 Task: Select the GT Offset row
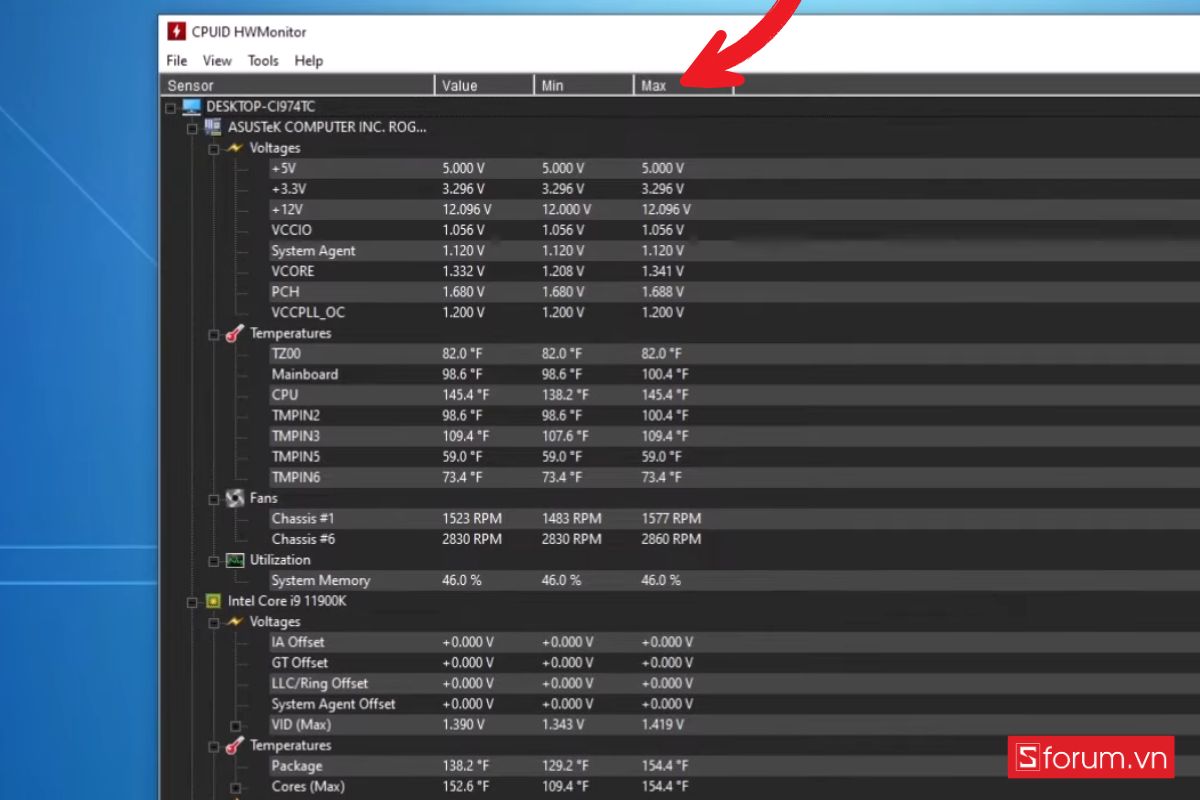[x=735, y=662]
